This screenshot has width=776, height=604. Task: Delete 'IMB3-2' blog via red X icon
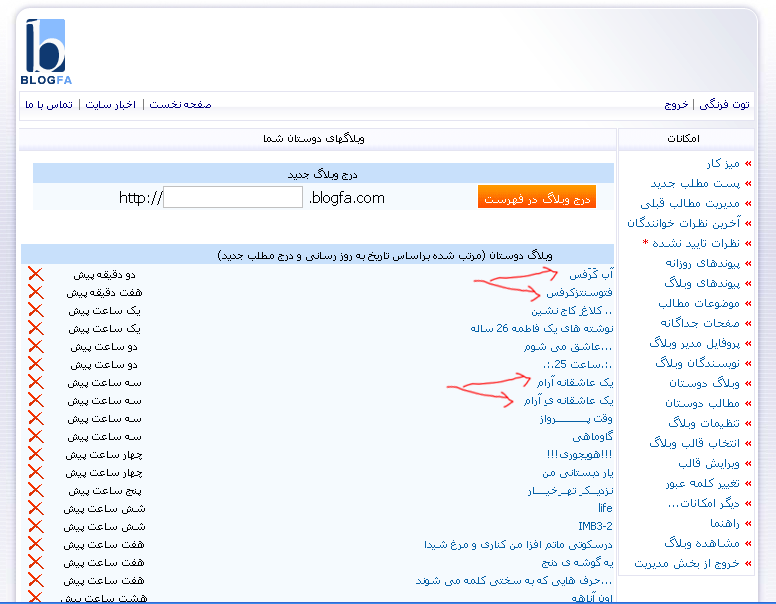(35, 526)
